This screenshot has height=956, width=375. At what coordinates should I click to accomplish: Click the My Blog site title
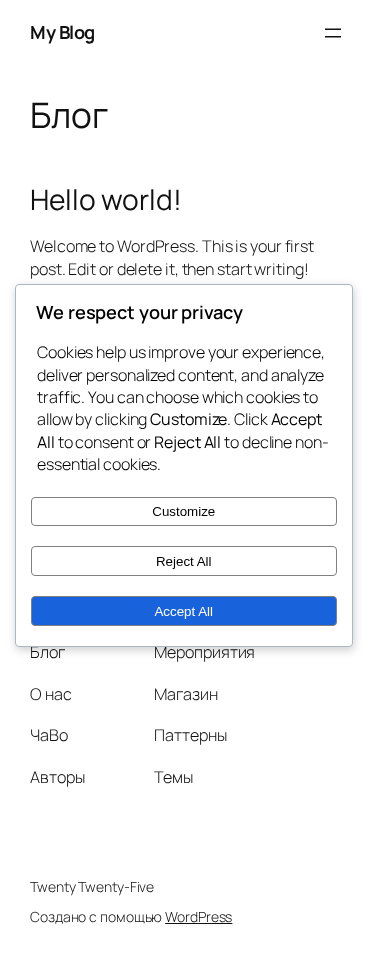tap(62, 33)
